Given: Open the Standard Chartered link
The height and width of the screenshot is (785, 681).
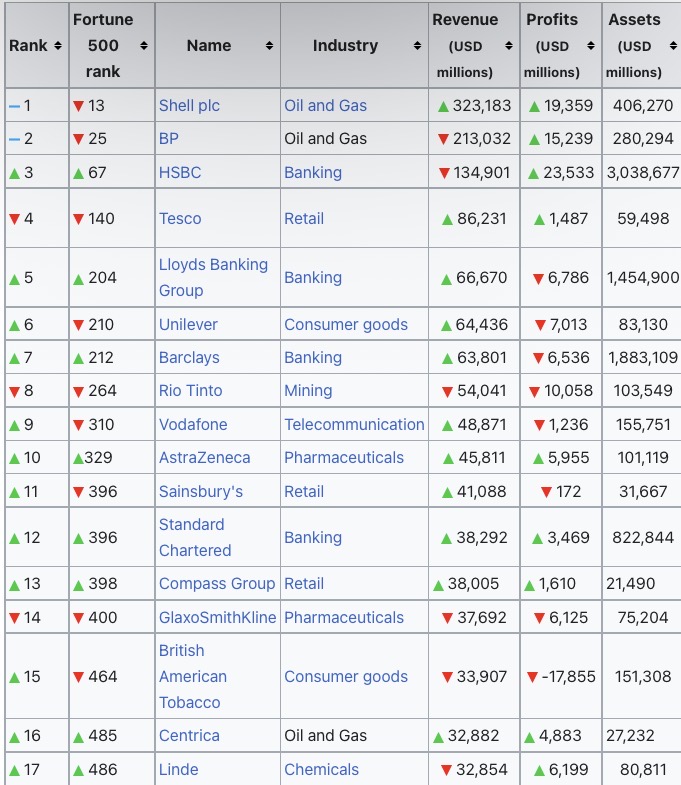Looking at the screenshot, I should [x=195, y=538].
